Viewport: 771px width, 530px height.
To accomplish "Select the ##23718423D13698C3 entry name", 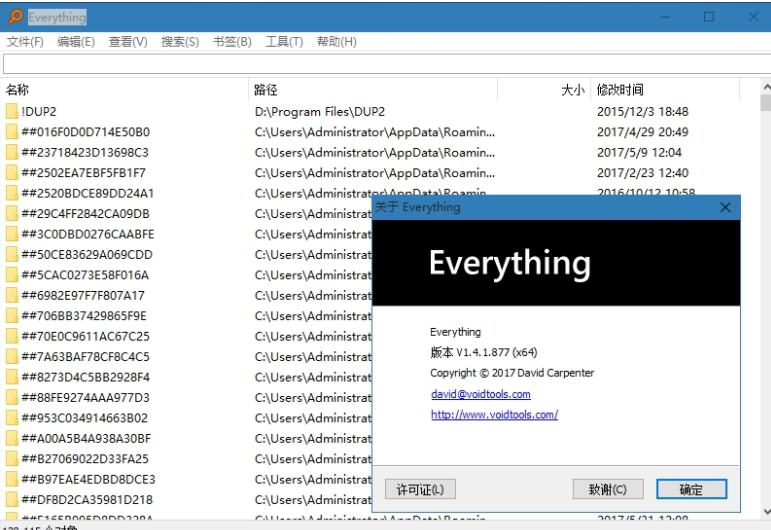I will [85, 152].
